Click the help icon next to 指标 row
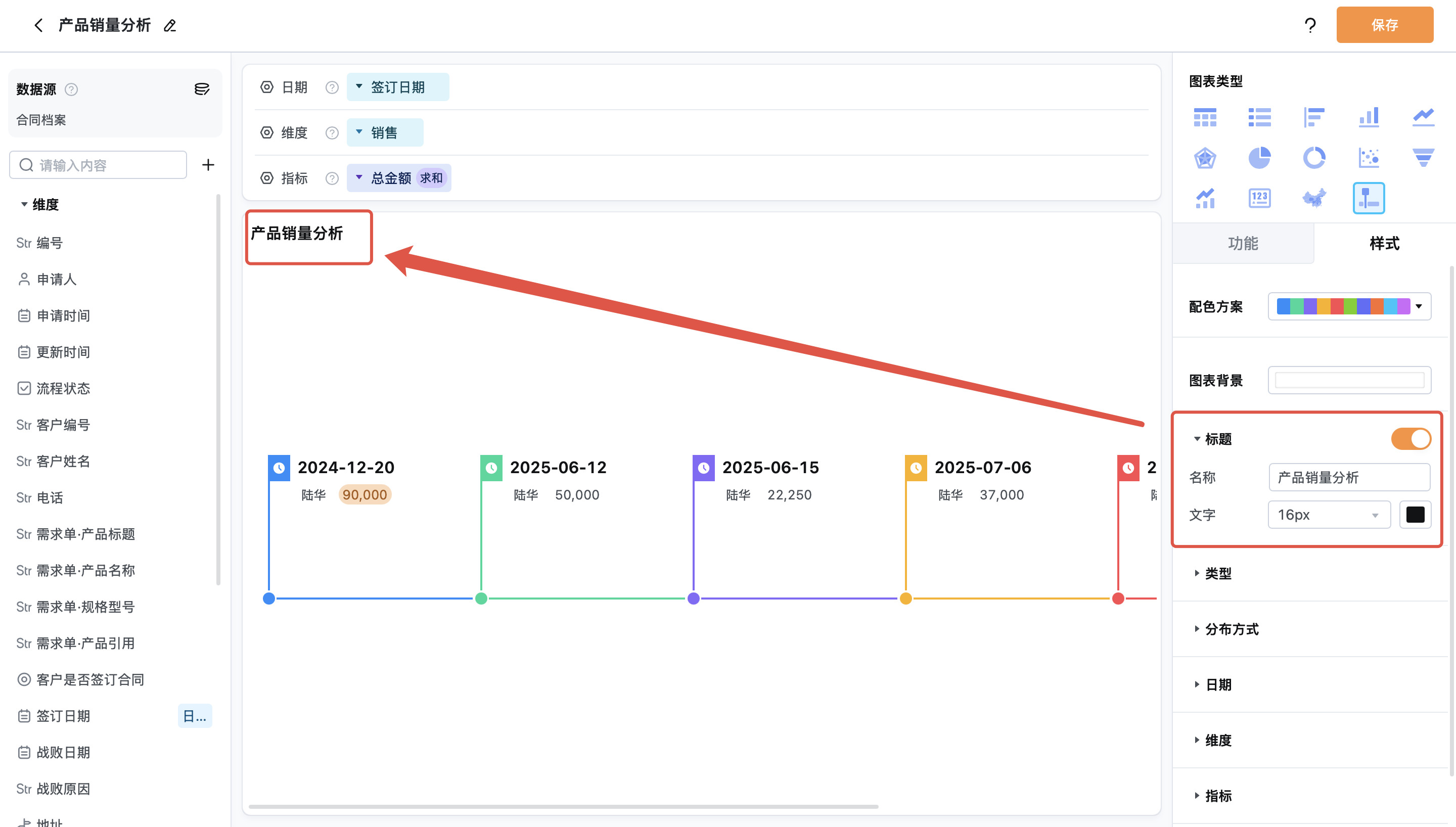1456x827 pixels. (332, 178)
